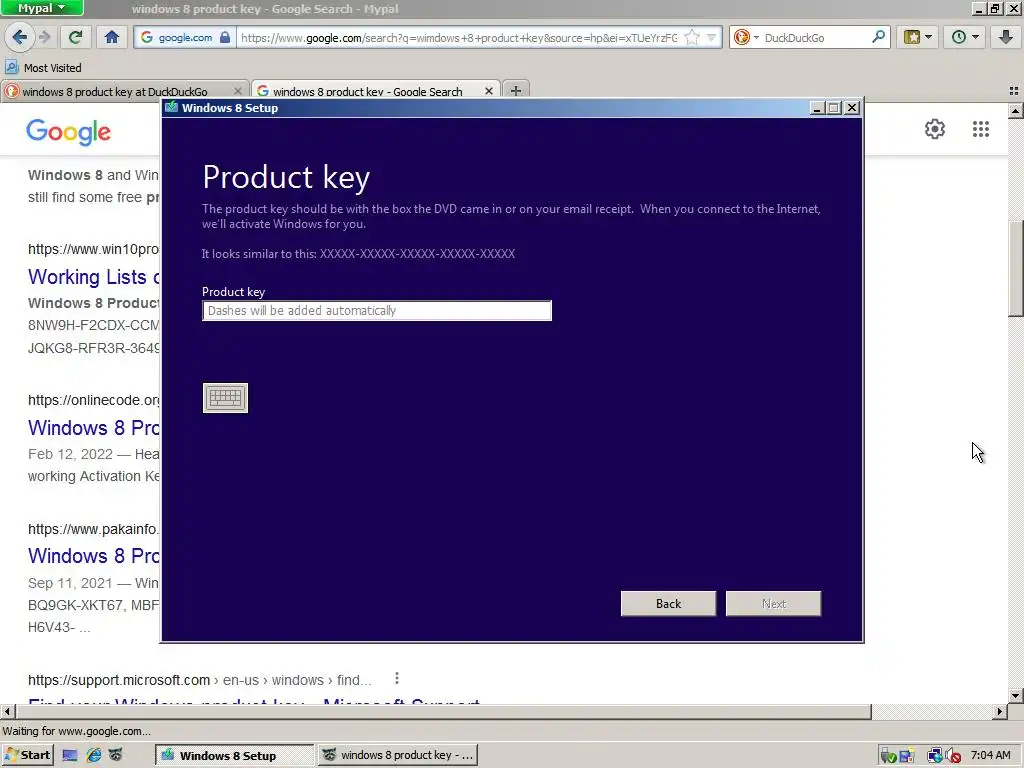
Task: Open more options for support.microsoft.com result
Action: (x=396, y=679)
